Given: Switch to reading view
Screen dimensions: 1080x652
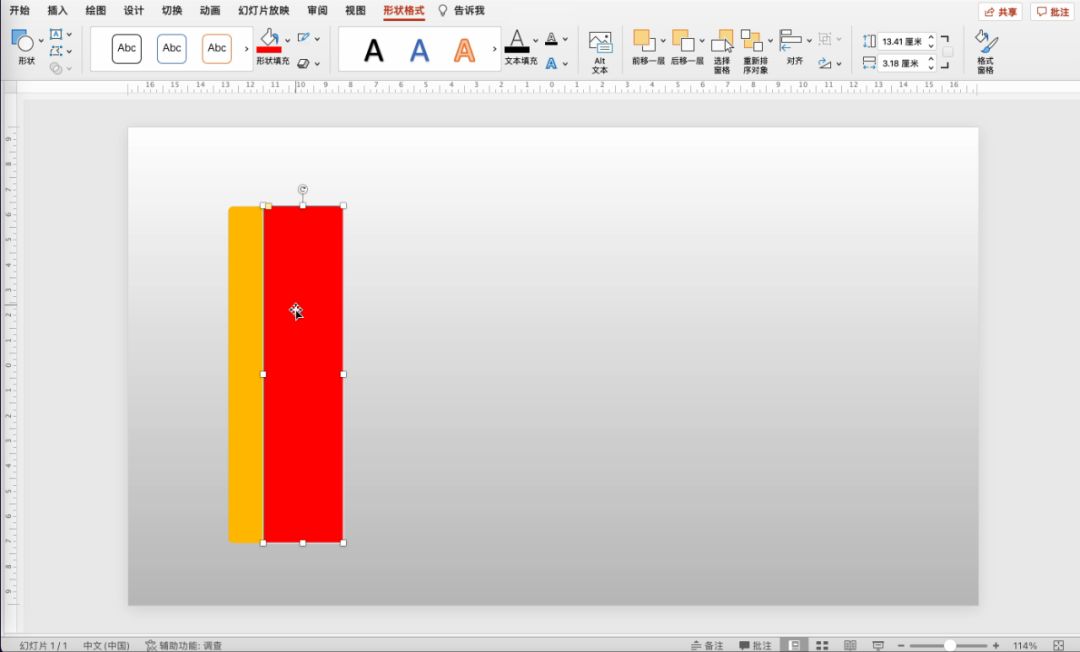Looking at the screenshot, I should 850,645.
